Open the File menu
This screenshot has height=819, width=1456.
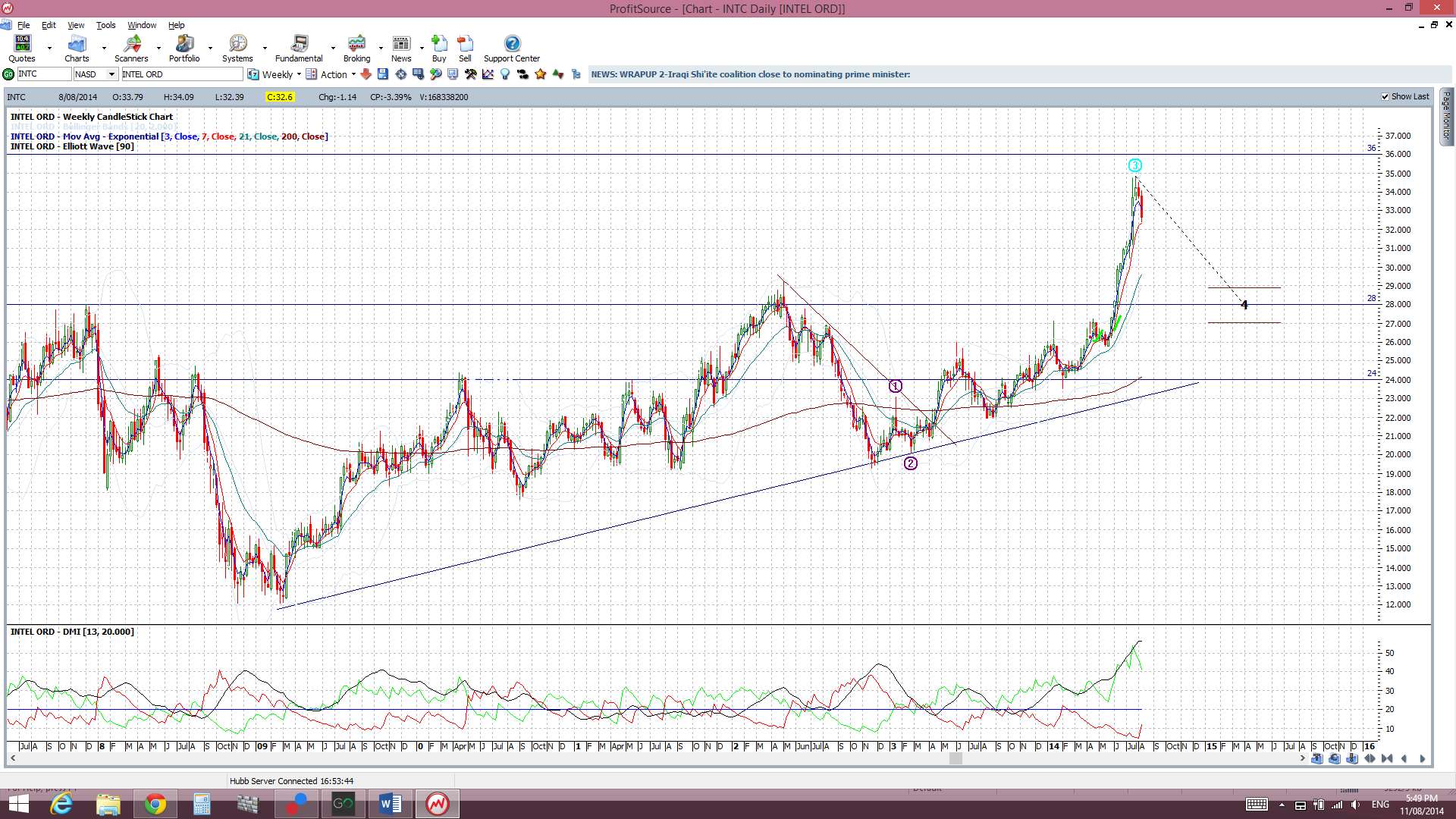click(x=24, y=25)
